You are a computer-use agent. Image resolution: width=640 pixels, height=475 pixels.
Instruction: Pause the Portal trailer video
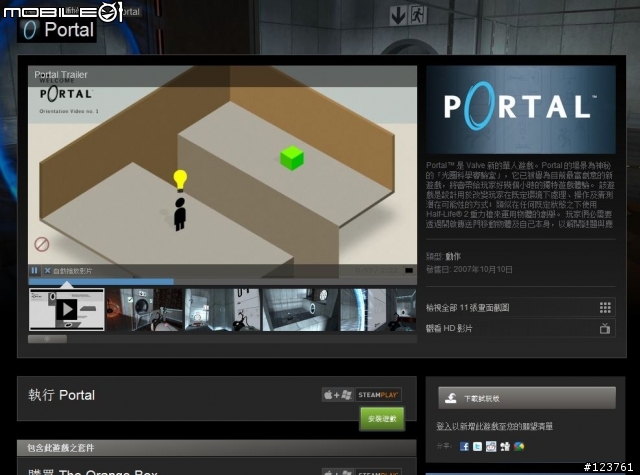click(x=34, y=271)
